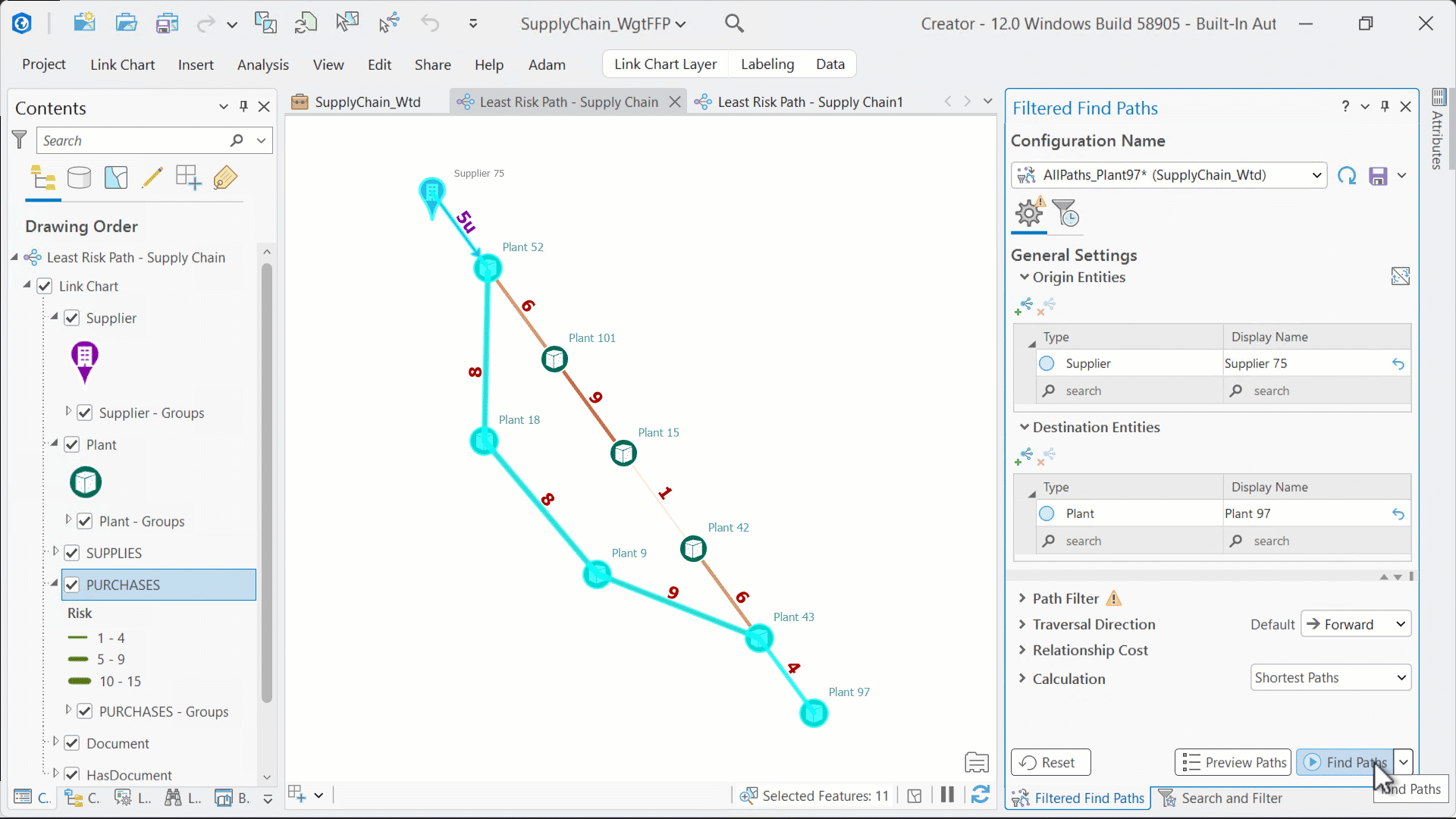Screen dimensions: 1456x819
Task: Add origin entities from selection with plus icon
Action: [x=1024, y=306]
